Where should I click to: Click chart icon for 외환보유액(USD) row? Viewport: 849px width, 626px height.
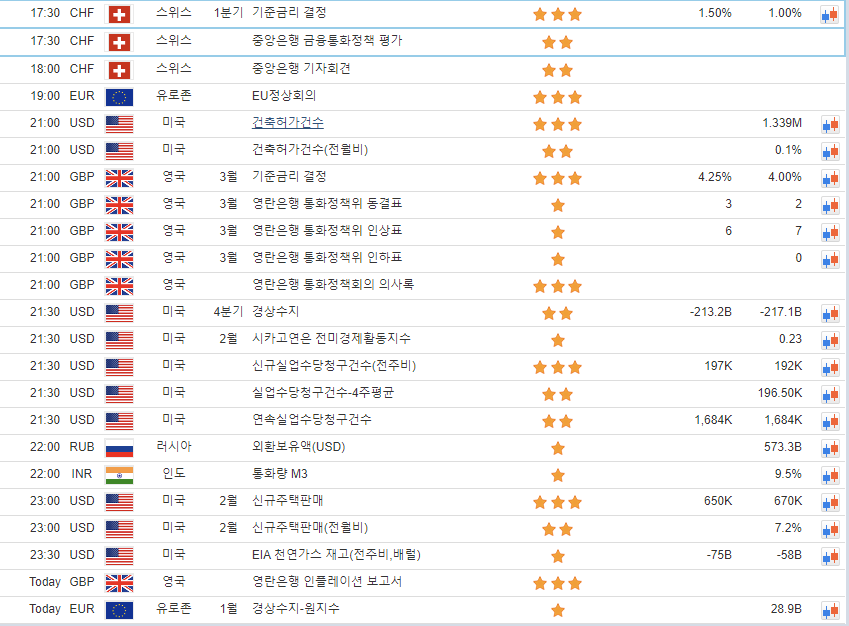(829, 447)
